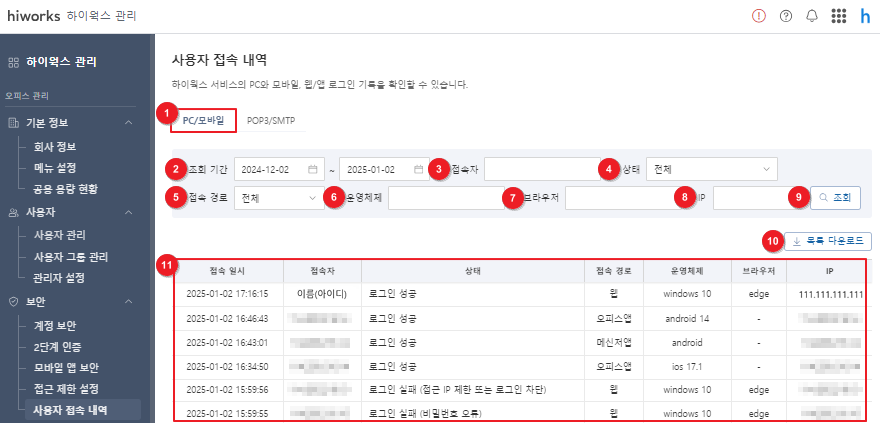Collapse the 보안 sidebar section
The width and height of the screenshot is (880, 423).
[128, 301]
